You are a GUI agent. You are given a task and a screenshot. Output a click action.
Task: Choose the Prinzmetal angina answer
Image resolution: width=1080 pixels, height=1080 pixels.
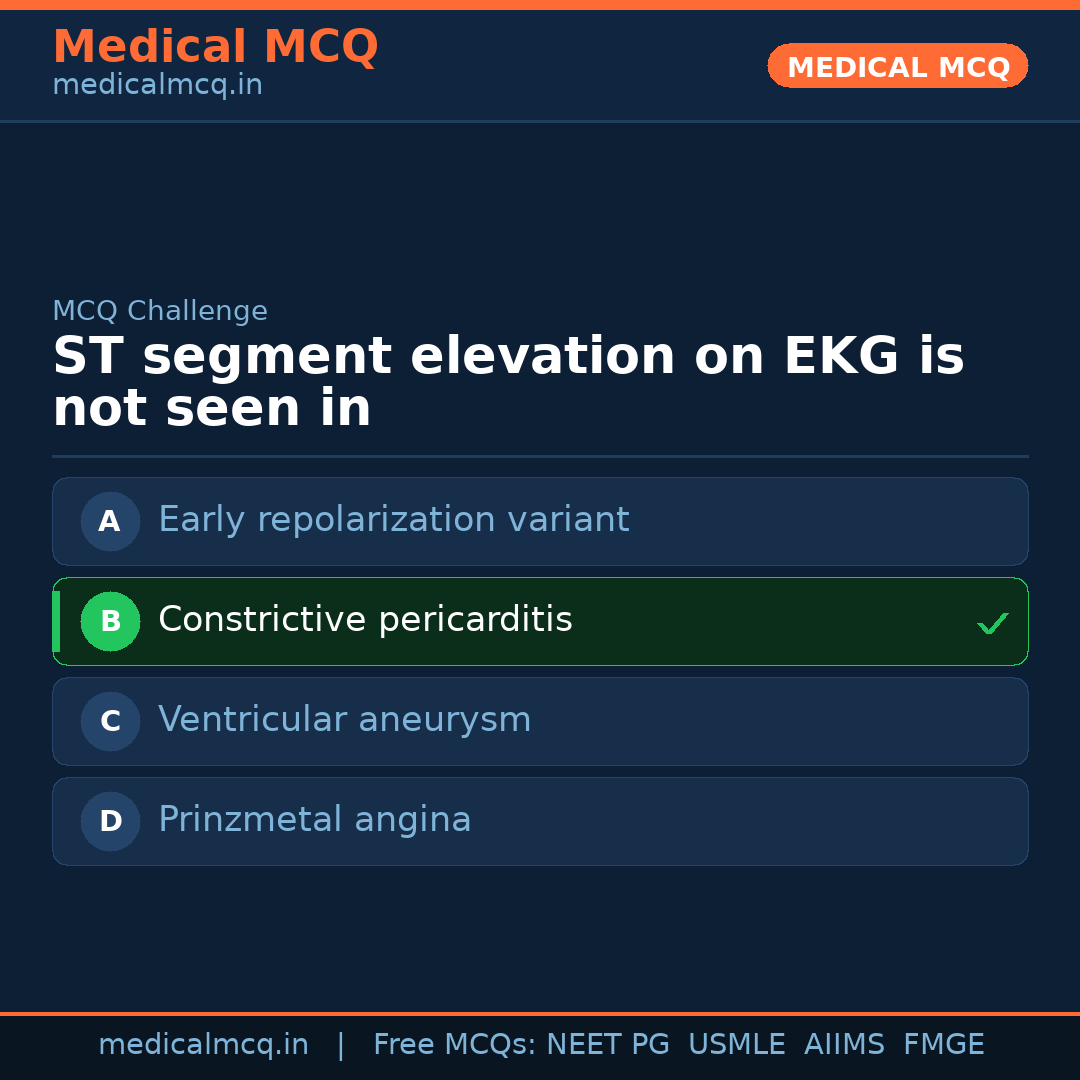314,820
